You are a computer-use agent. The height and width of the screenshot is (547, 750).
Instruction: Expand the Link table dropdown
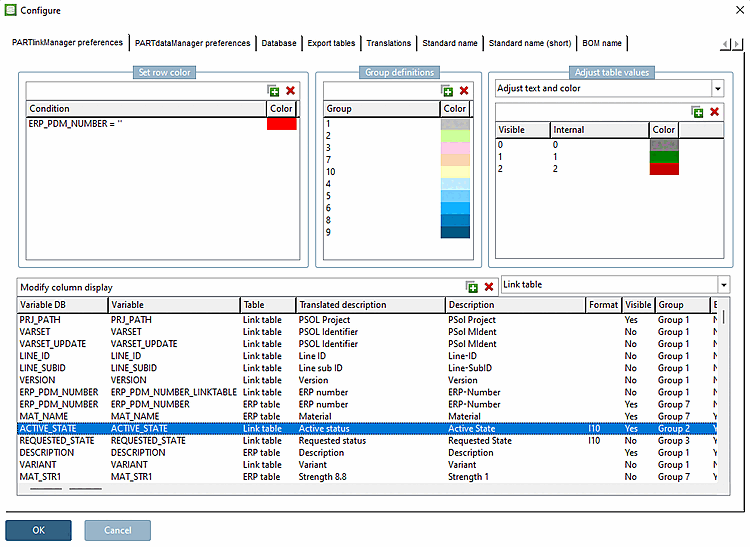click(x=723, y=285)
